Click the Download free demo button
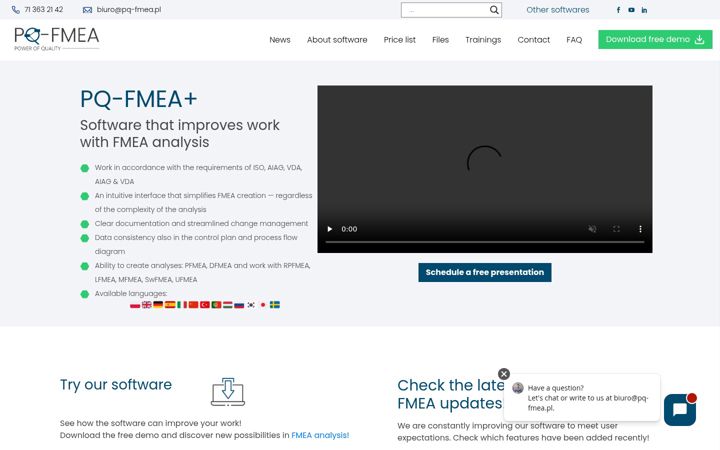Screen dimensions: 720x450 point(655,39)
